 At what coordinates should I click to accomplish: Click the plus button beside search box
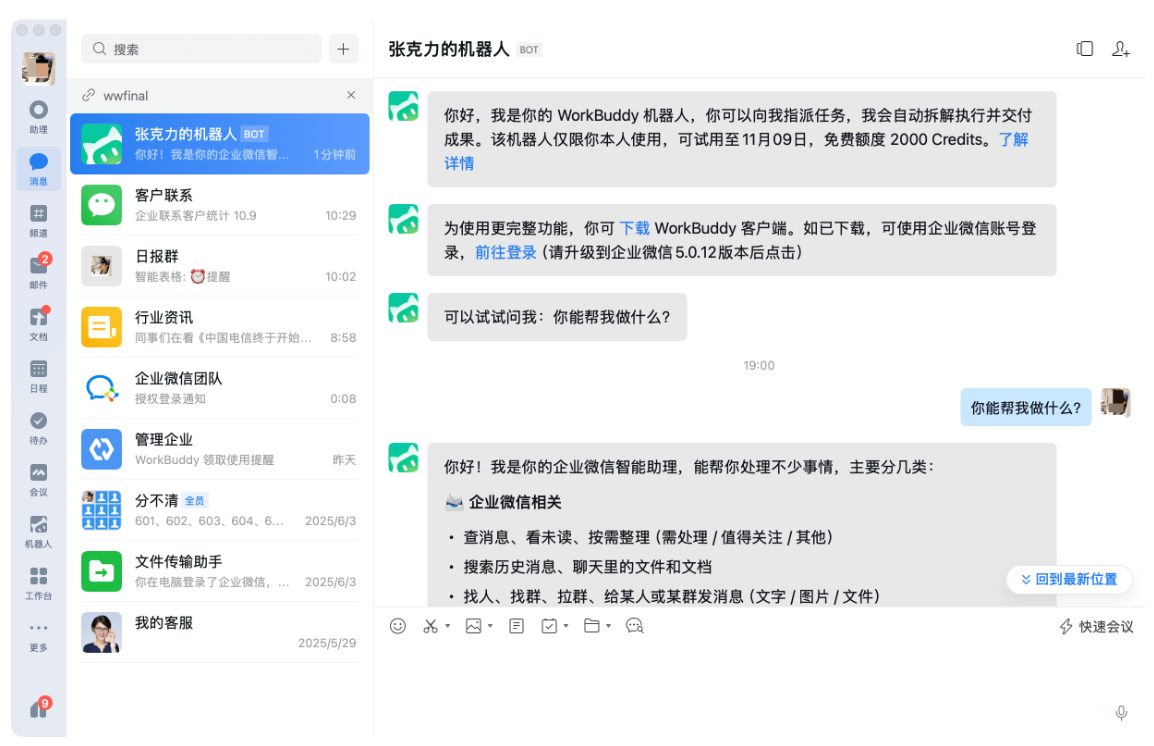(x=343, y=49)
